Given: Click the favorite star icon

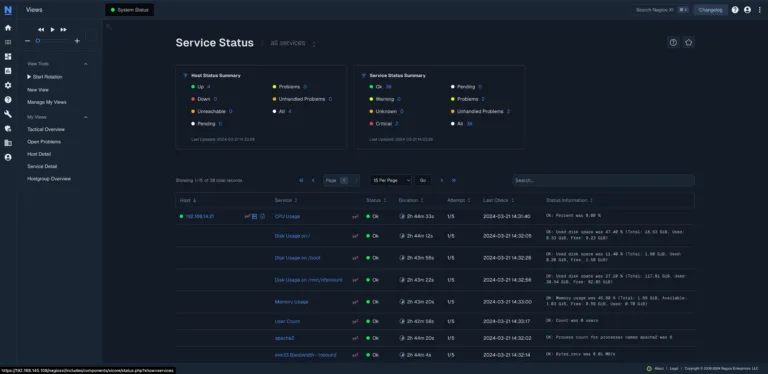Looking at the screenshot, I should click(689, 43).
